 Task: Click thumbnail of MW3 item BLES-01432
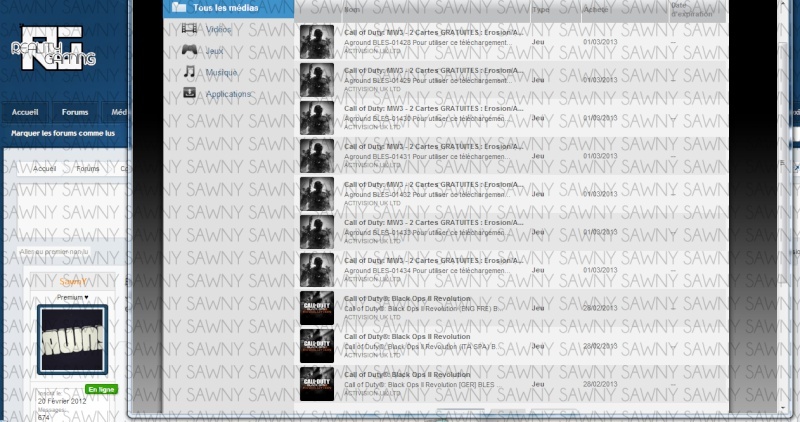[x=317, y=194]
